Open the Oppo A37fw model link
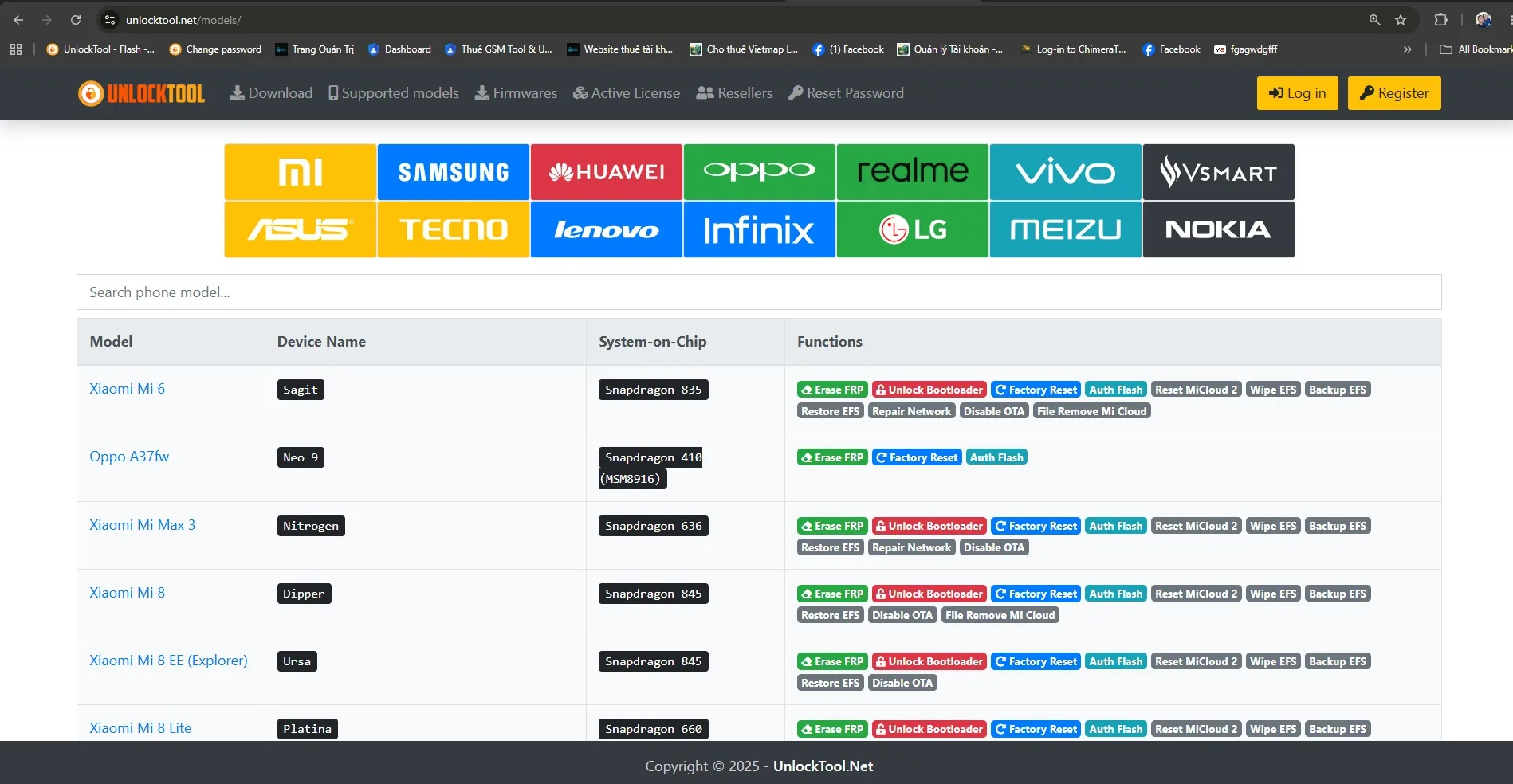The width and height of the screenshot is (1513, 784). pyautogui.click(x=129, y=457)
